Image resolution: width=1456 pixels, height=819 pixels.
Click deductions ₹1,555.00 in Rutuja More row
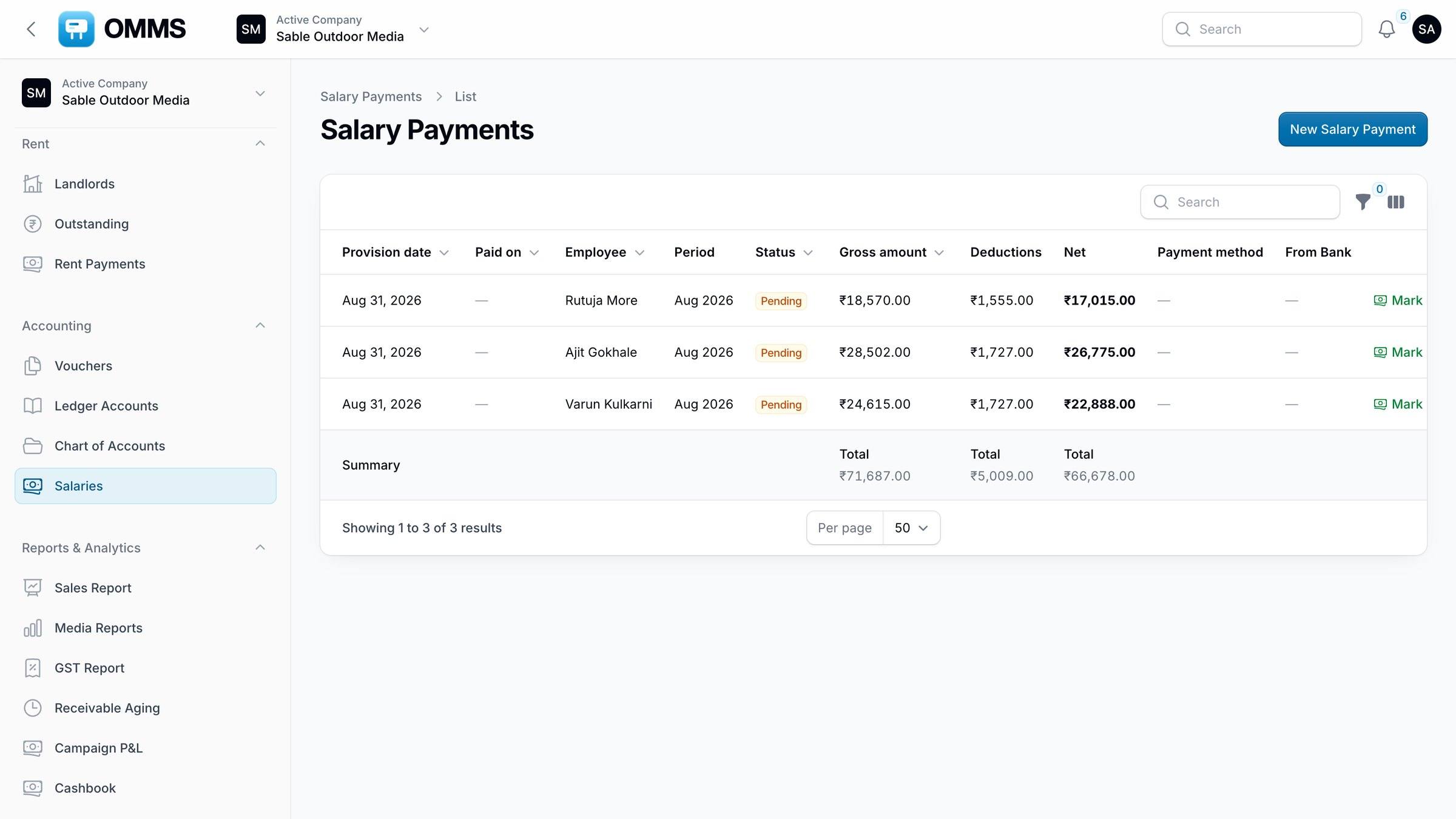point(1002,300)
